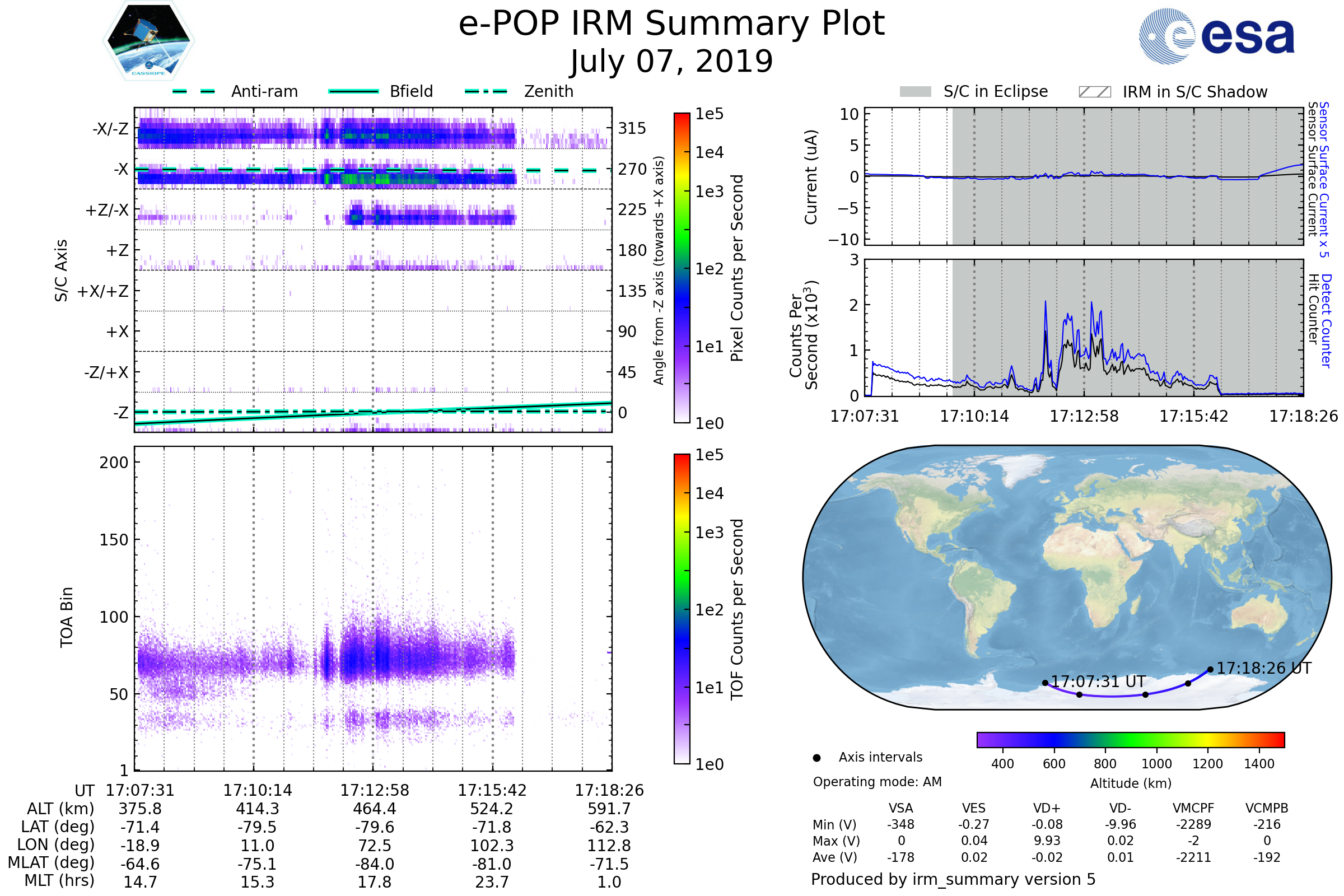Image resolution: width=1344 pixels, height=896 pixels.
Task: Click the S/C in Eclipse gray legend patch
Action: pos(915,92)
